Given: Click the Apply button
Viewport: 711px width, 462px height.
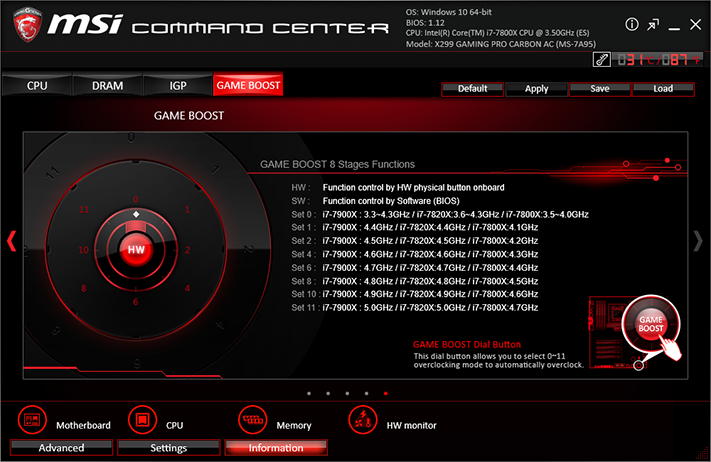Looking at the screenshot, I should tap(536, 89).
